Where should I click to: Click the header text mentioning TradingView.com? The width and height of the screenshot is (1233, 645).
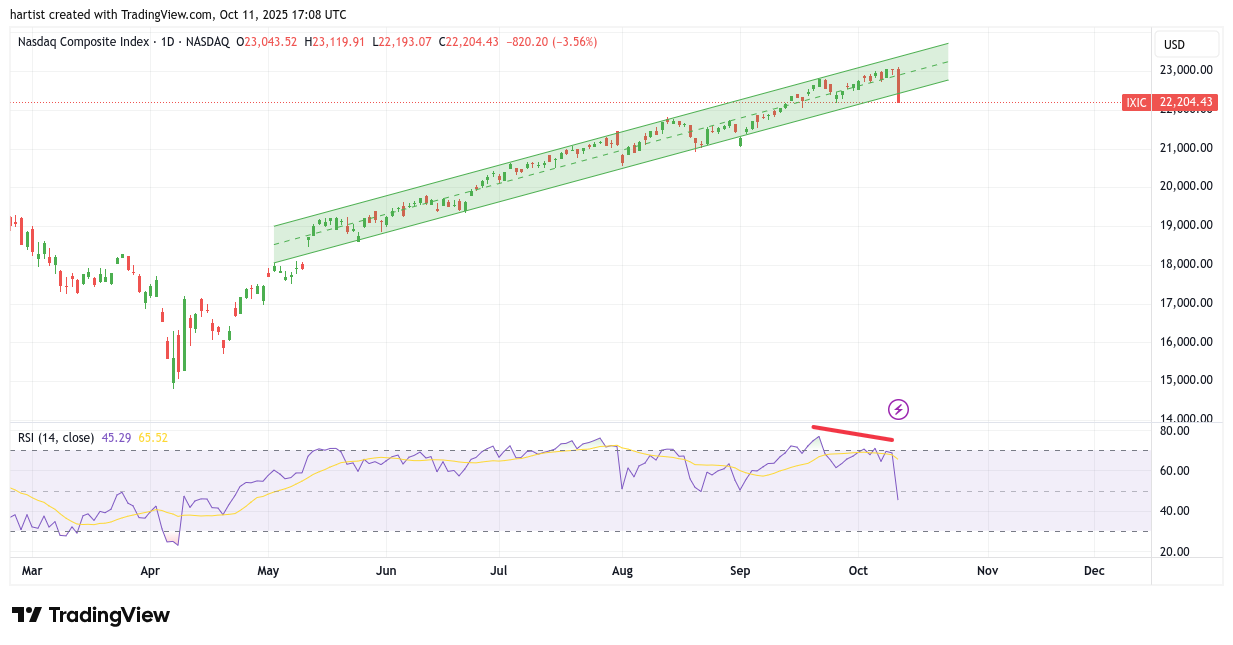pos(179,14)
